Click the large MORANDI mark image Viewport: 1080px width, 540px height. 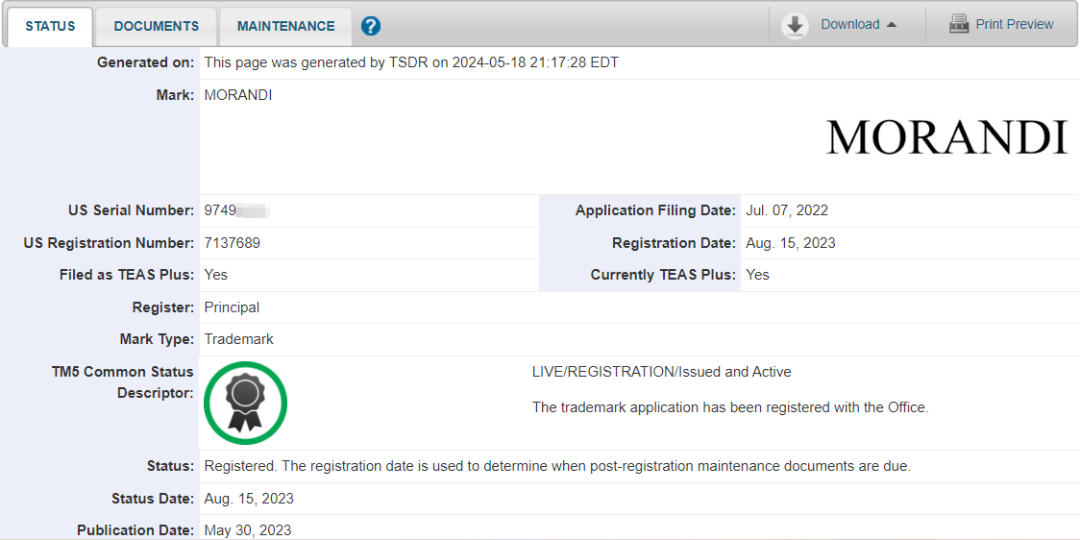[946, 136]
